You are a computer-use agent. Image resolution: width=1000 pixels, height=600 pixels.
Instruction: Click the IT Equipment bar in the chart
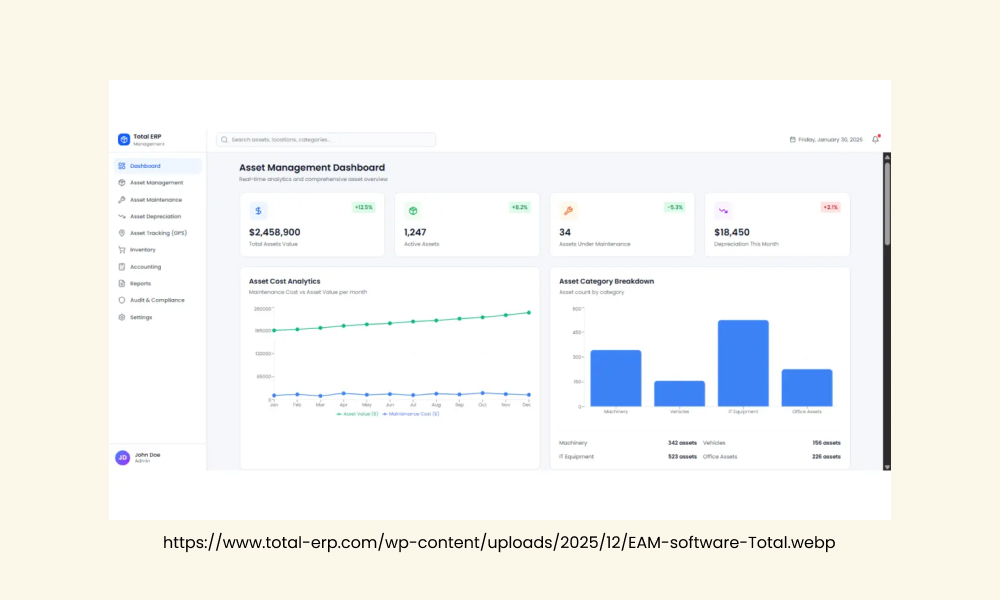coord(743,363)
